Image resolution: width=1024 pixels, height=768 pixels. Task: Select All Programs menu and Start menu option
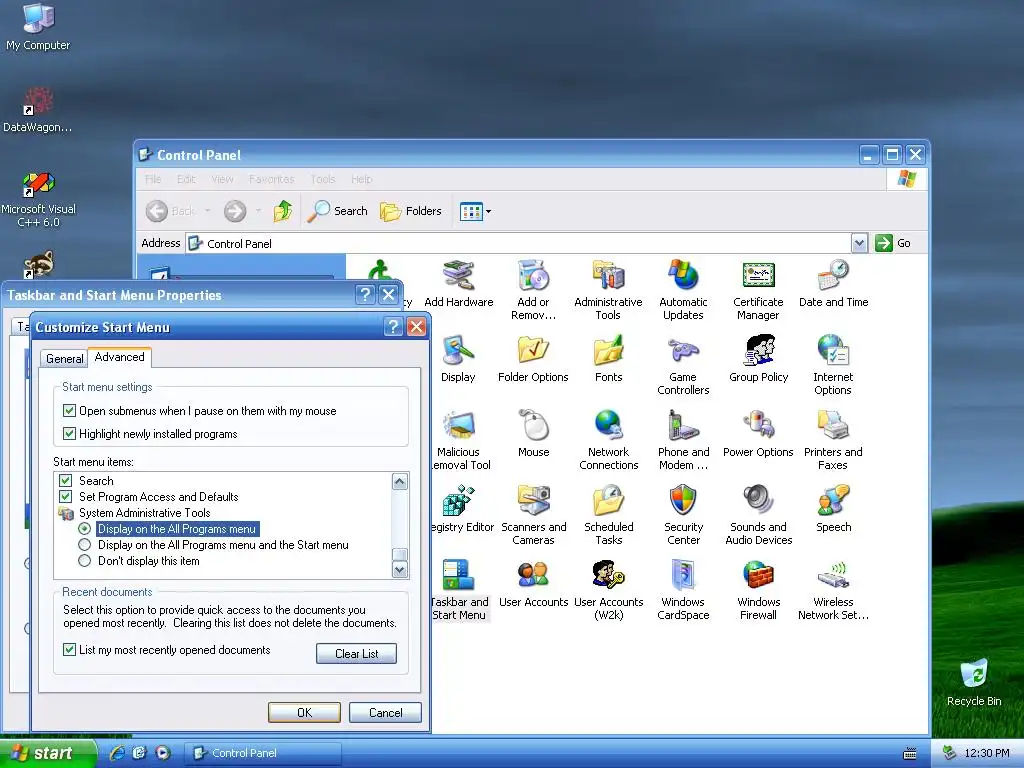coord(84,545)
